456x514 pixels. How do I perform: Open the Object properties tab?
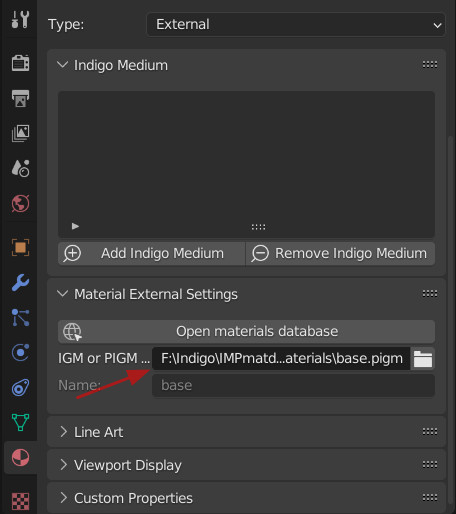coord(20,248)
